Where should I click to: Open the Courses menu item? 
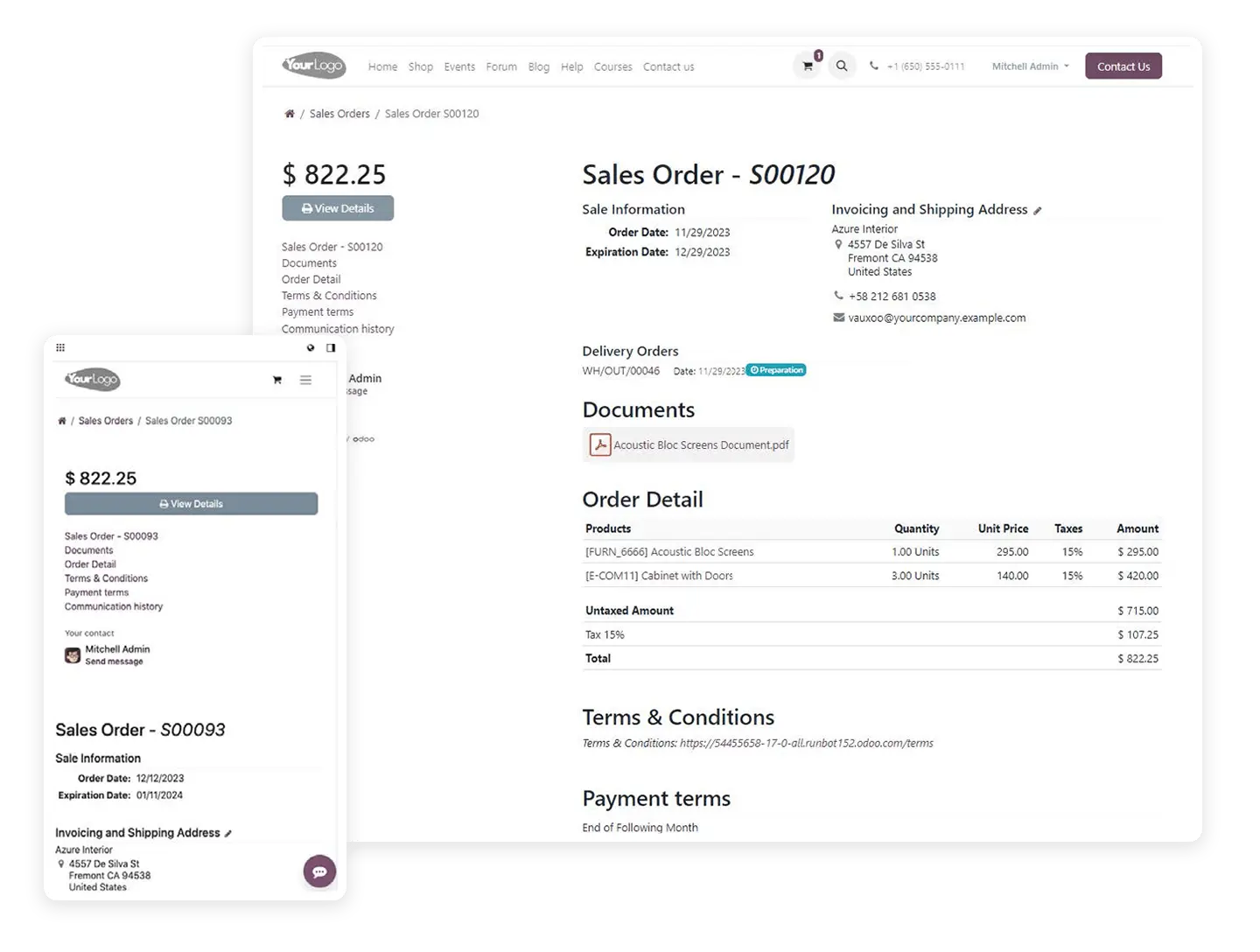pyautogui.click(x=612, y=66)
